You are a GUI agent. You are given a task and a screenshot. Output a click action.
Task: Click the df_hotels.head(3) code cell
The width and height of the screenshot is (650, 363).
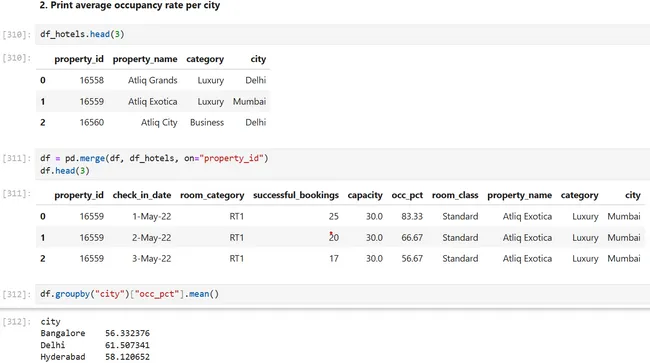[342, 34]
